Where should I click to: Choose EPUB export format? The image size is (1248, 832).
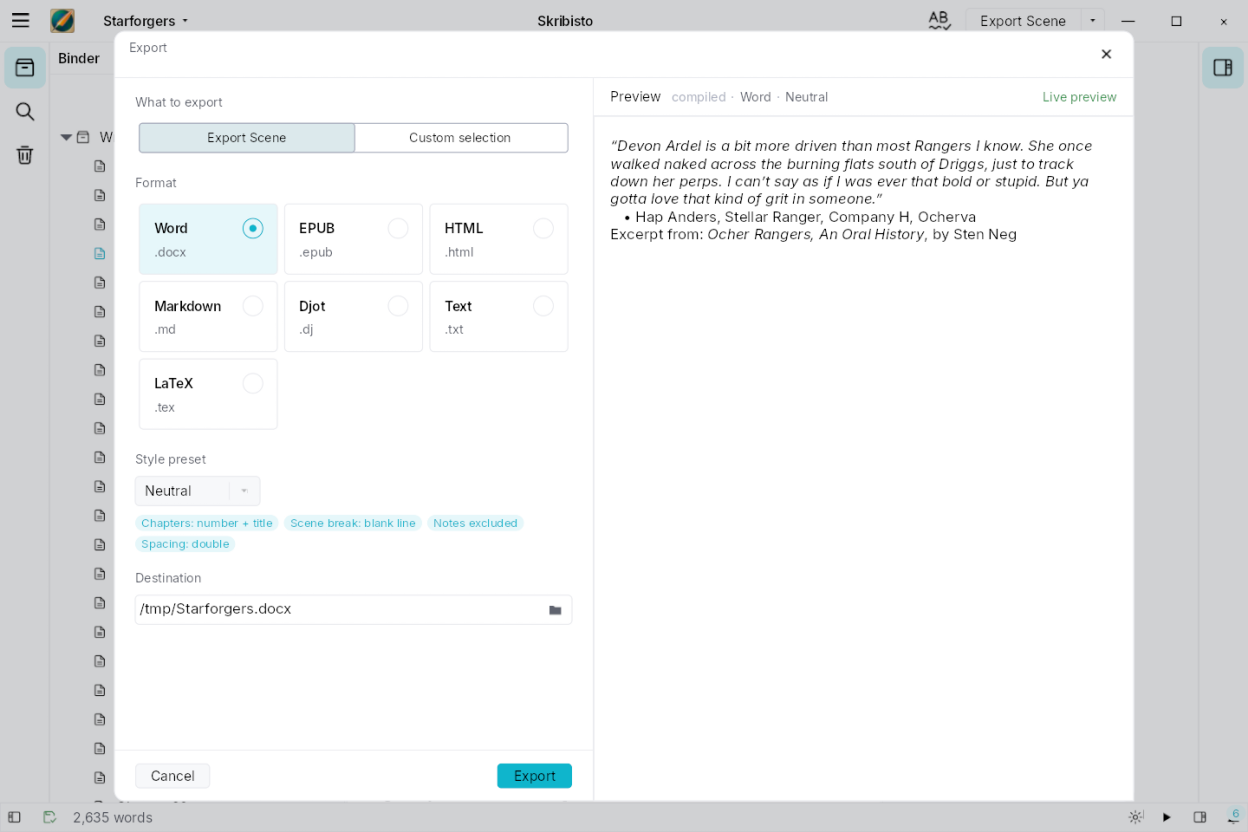coord(353,239)
